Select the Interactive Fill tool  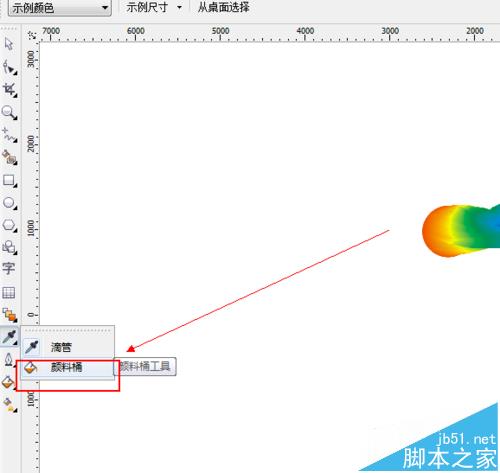[x=9, y=404]
